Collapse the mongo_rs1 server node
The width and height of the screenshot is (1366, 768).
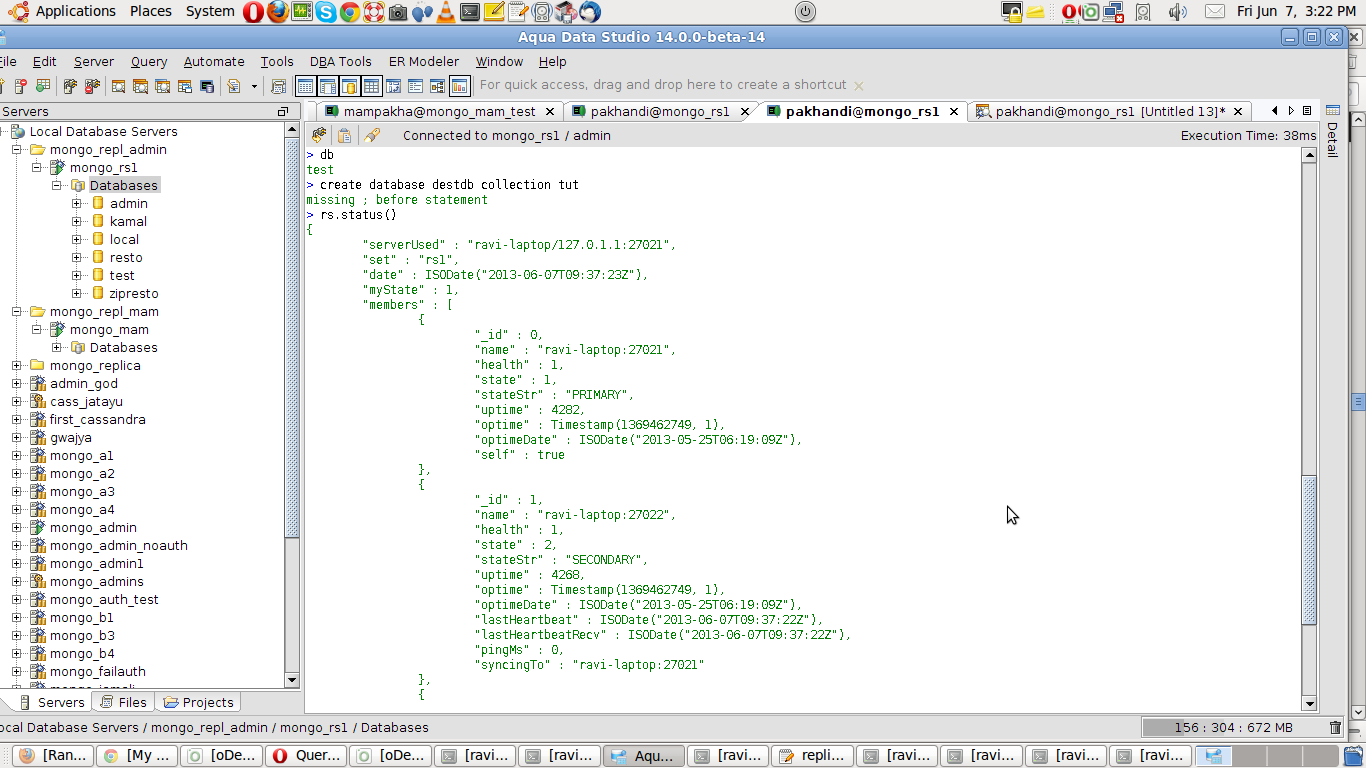click(x=37, y=168)
